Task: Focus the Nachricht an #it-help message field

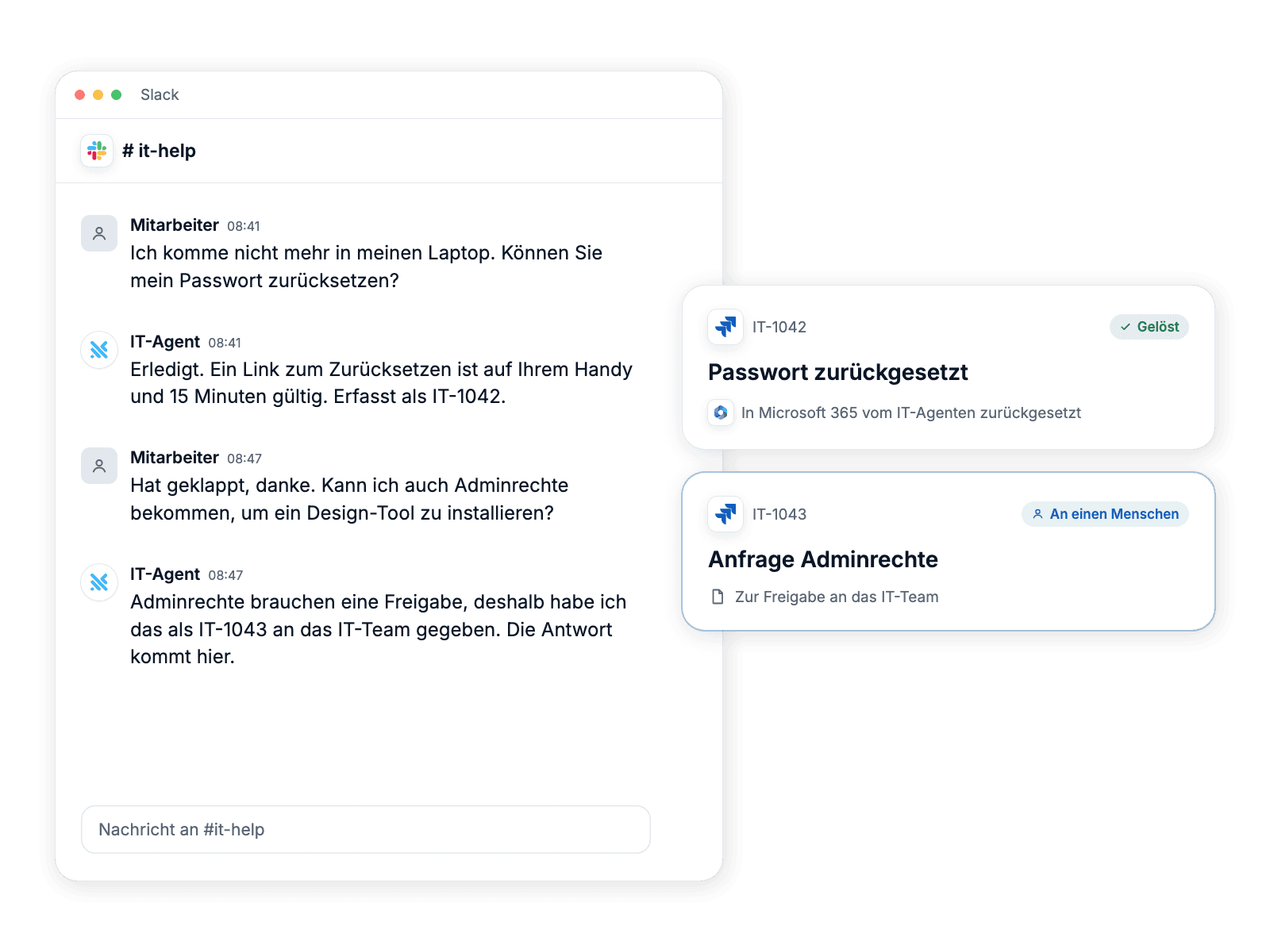Action: [366, 830]
